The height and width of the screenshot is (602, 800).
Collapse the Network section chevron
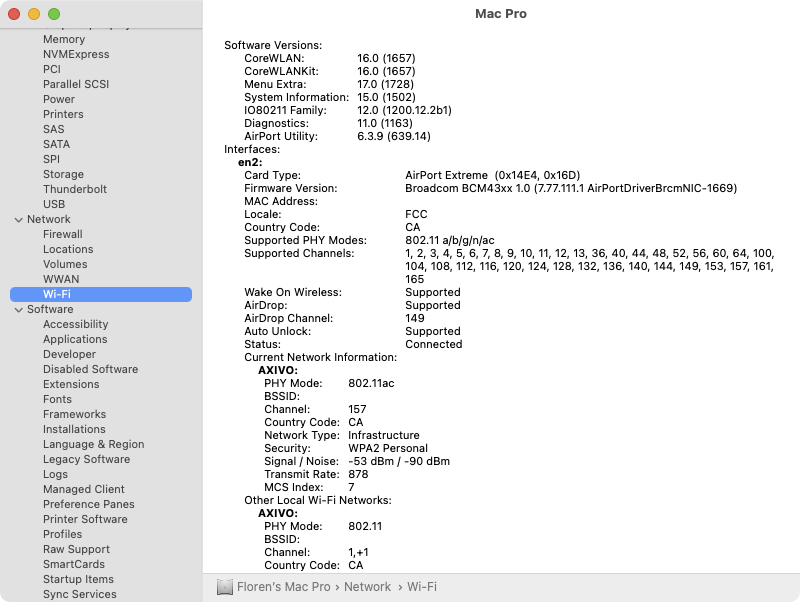[19, 220]
